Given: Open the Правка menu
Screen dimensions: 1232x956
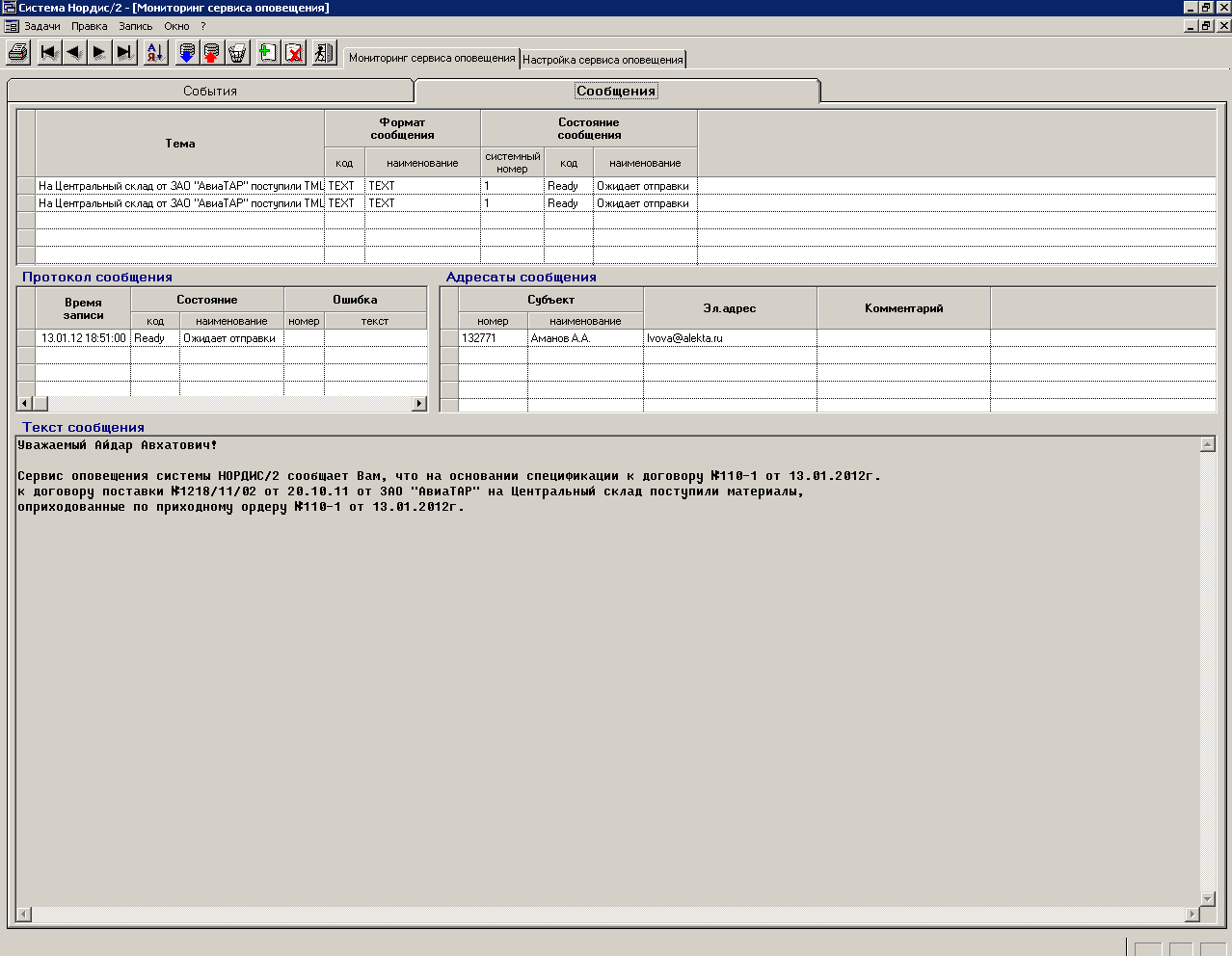Looking at the screenshot, I should (x=90, y=26).
